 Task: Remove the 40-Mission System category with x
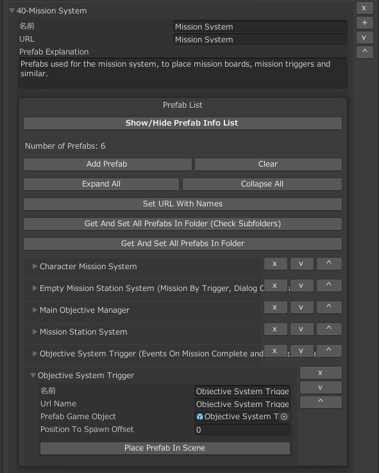tap(364, 8)
